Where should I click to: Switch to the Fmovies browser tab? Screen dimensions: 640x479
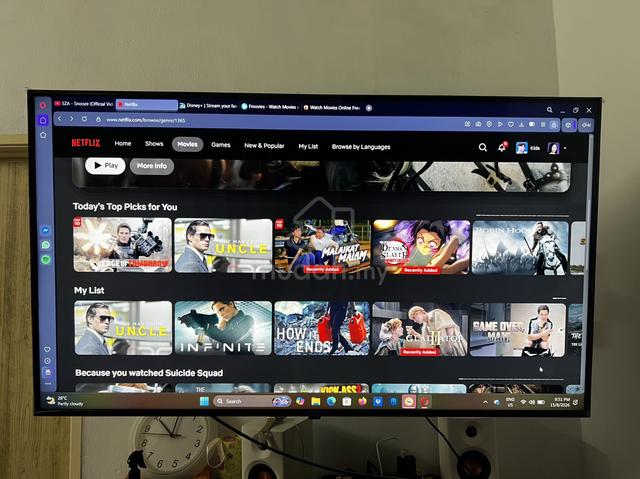(269, 107)
